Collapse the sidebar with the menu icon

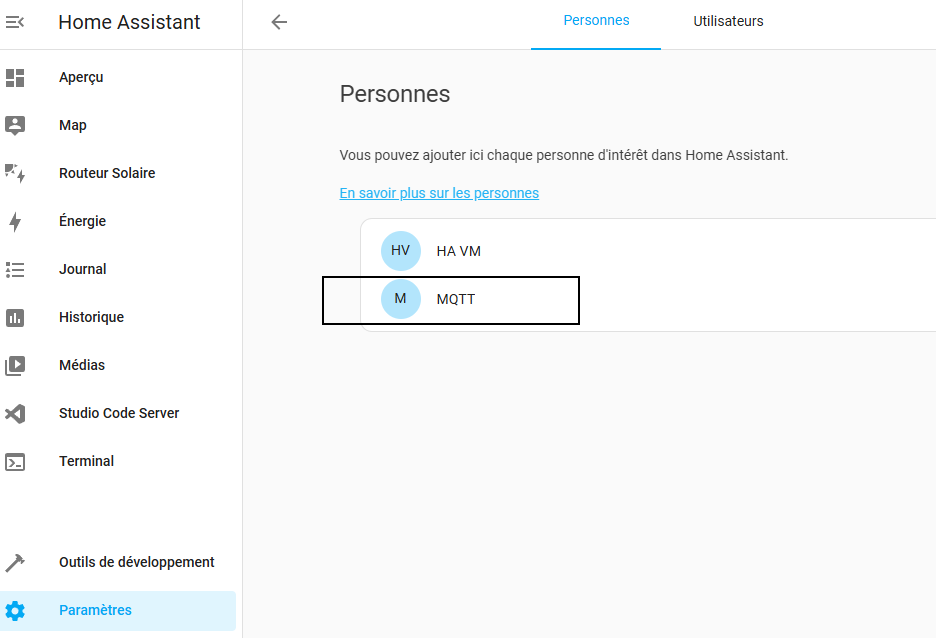pos(15,22)
